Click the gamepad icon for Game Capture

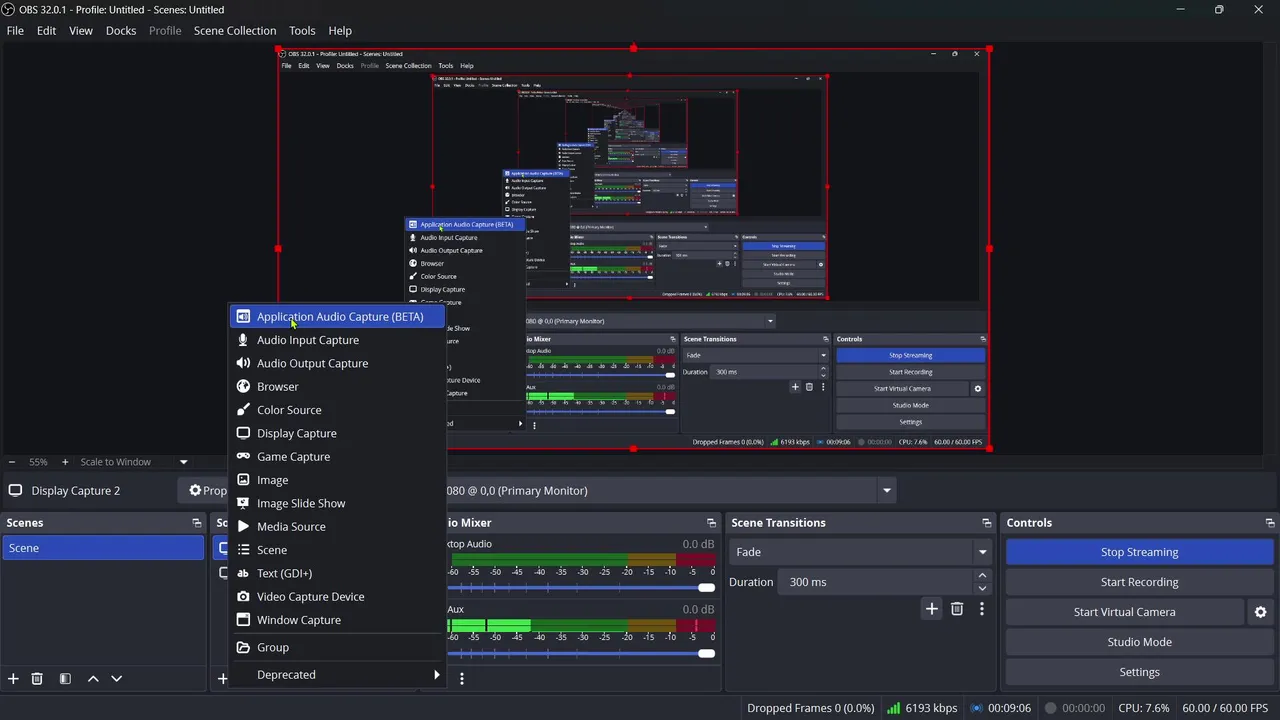click(243, 456)
